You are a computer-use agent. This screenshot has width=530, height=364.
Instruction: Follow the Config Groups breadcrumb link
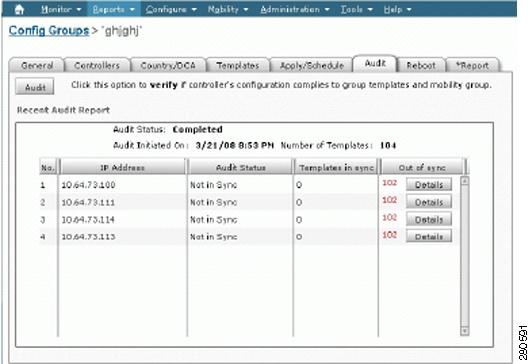(49, 31)
